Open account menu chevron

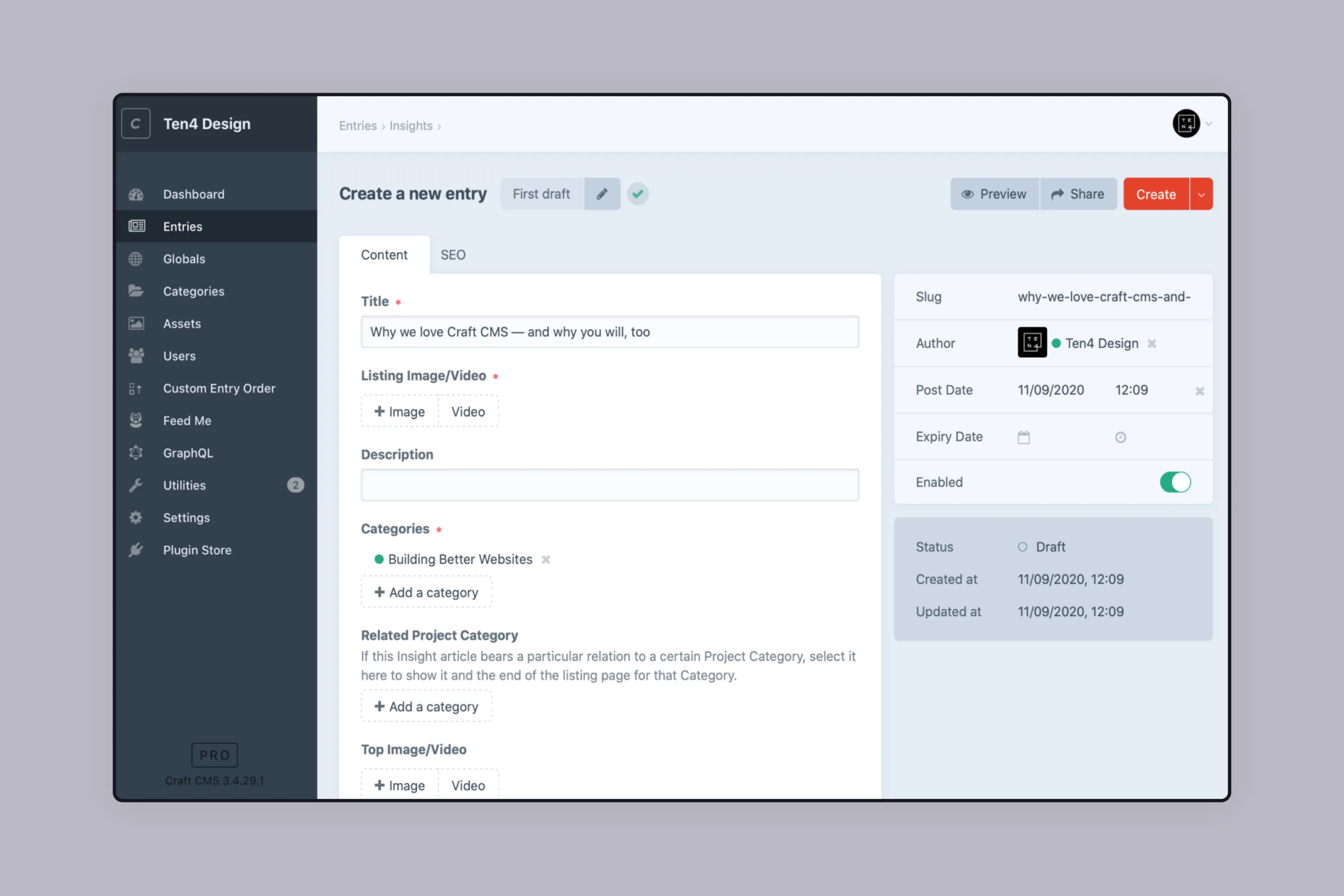(1209, 124)
